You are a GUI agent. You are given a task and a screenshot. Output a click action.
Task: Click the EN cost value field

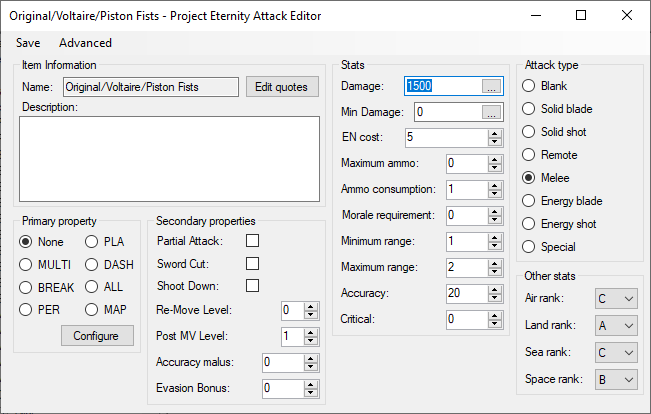[x=447, y=137]
